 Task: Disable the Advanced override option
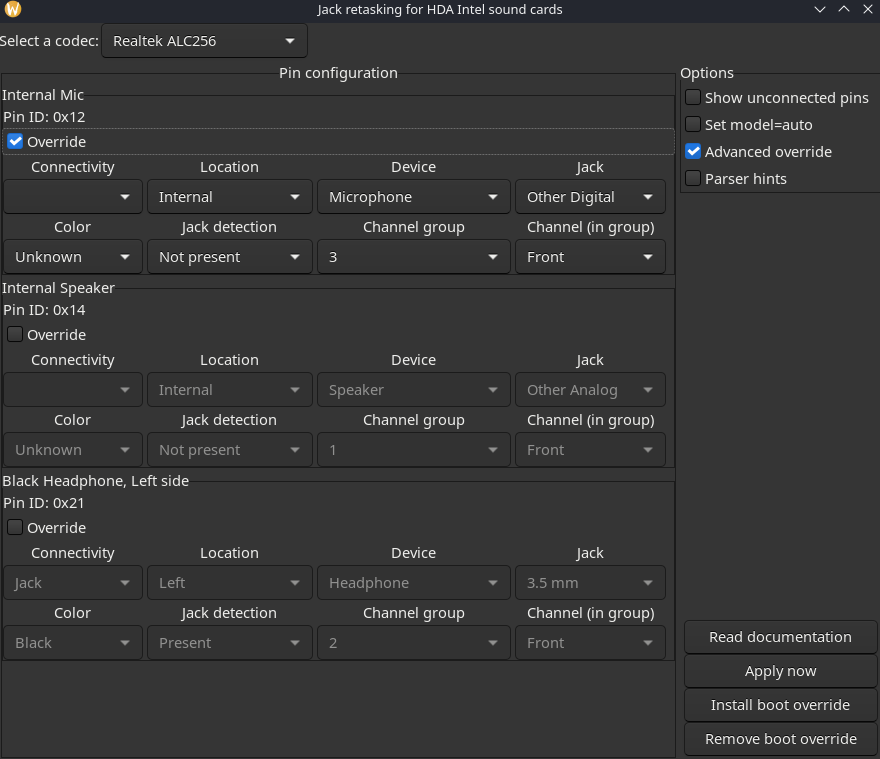pyautogui.click(x=693, y=152)
